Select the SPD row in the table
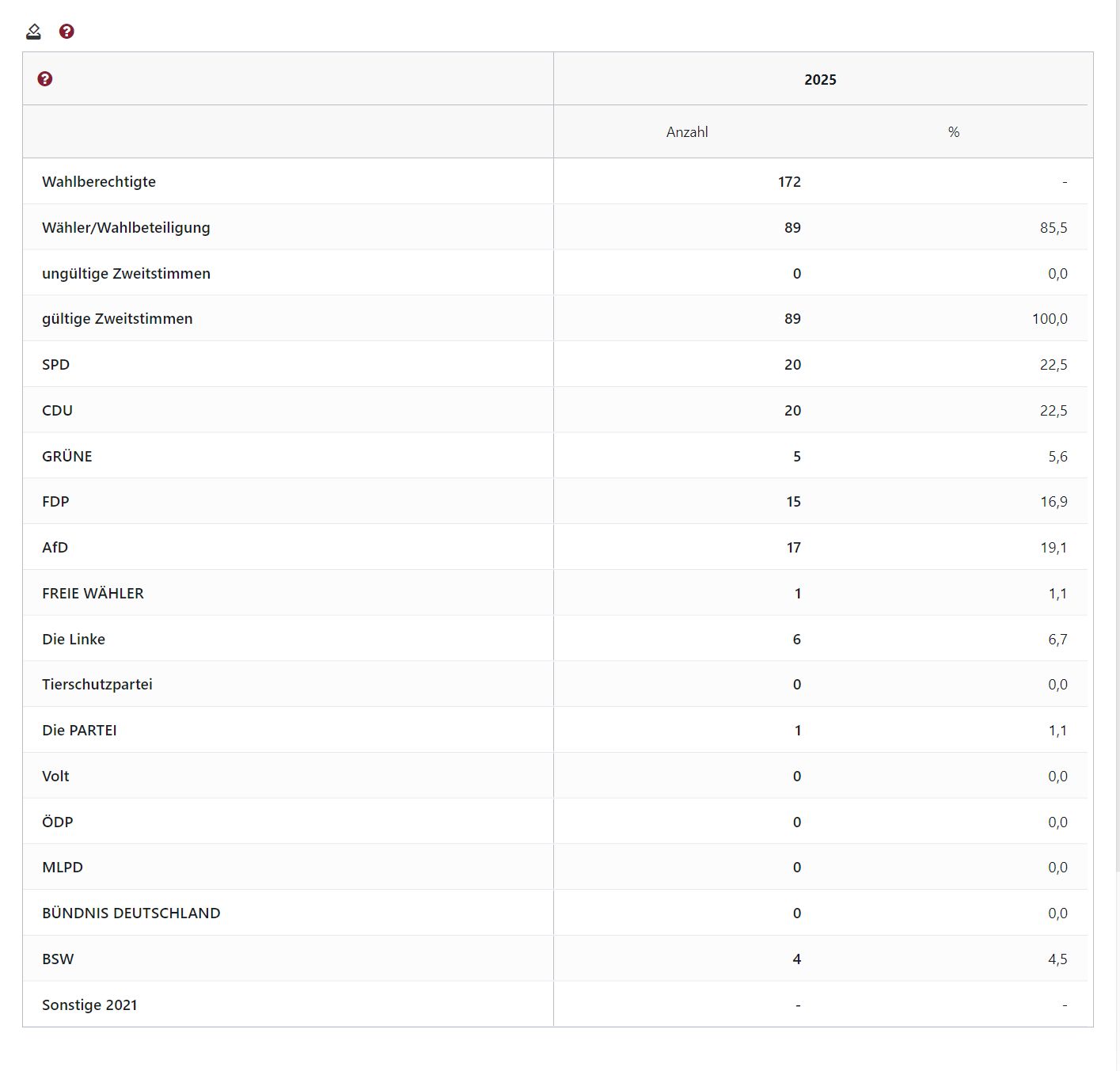The image size is (1120, 1071). coord(55,364)
